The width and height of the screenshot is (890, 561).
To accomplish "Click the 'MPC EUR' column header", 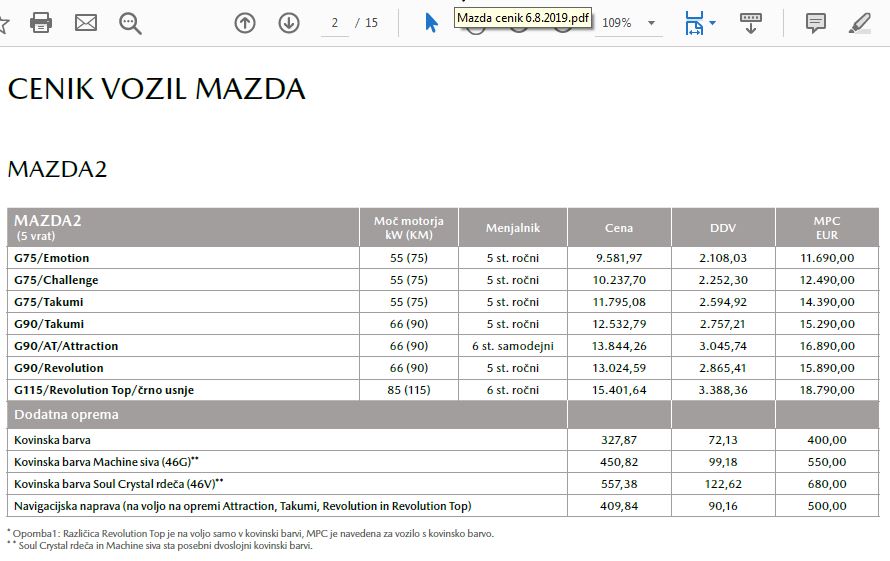I will tap(826, 228).
